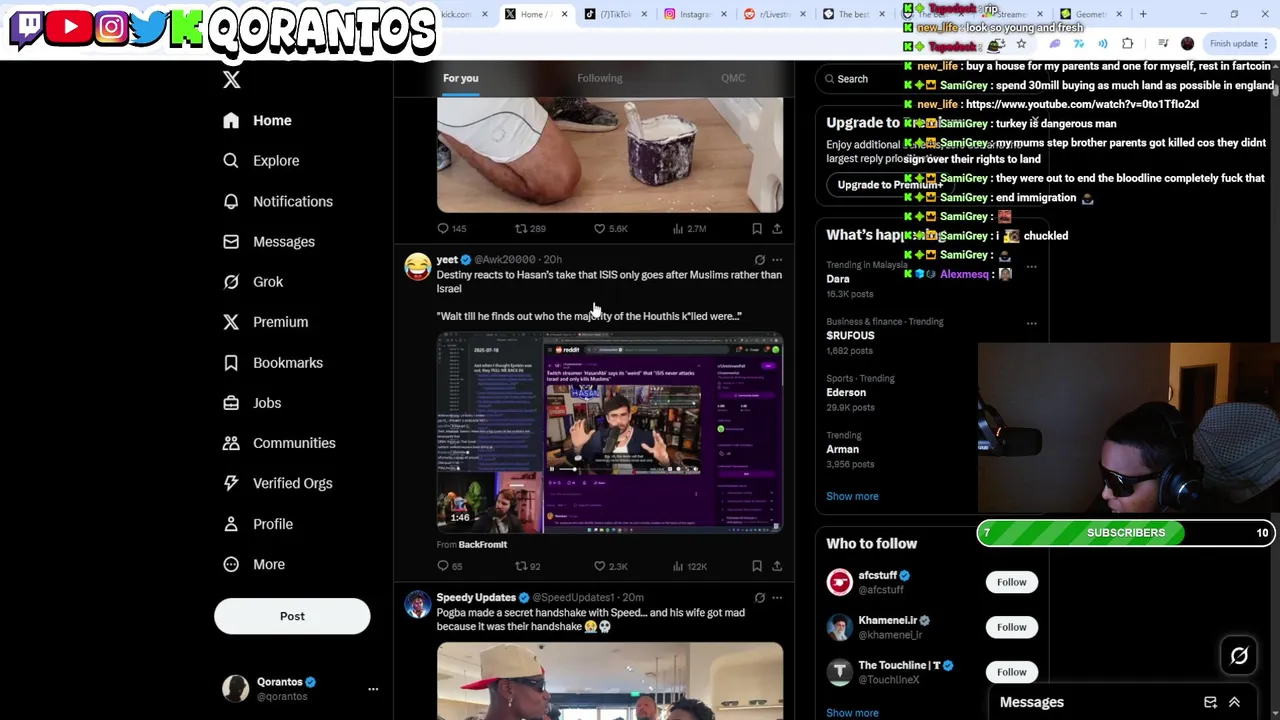This screenshot has width=1280, height=720.
Task: Open more options for $RUFOUS trend
Action: point(1031,323)
